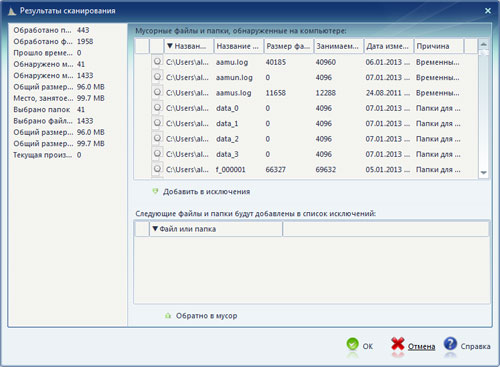Select the data_1 name cell

pyautogui.click(x=227, y=123)
